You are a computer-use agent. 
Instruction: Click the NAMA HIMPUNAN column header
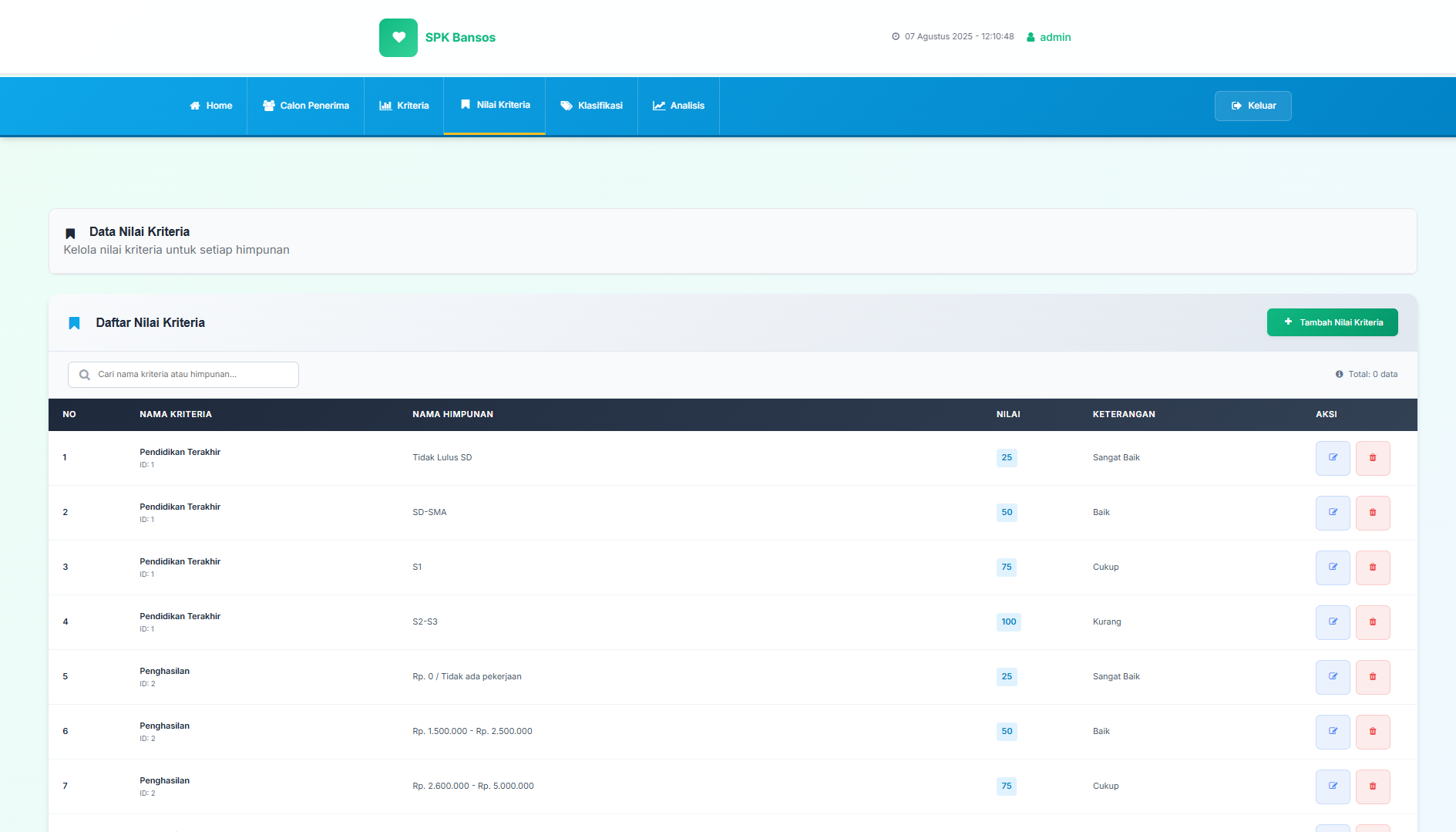pyautogui.click(x=452, y=415)
